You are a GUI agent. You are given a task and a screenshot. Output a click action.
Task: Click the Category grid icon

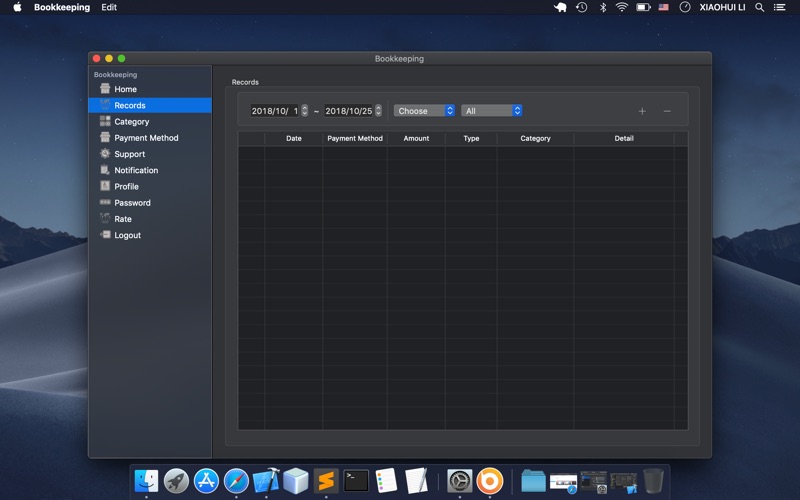click(x=105, y=121)
